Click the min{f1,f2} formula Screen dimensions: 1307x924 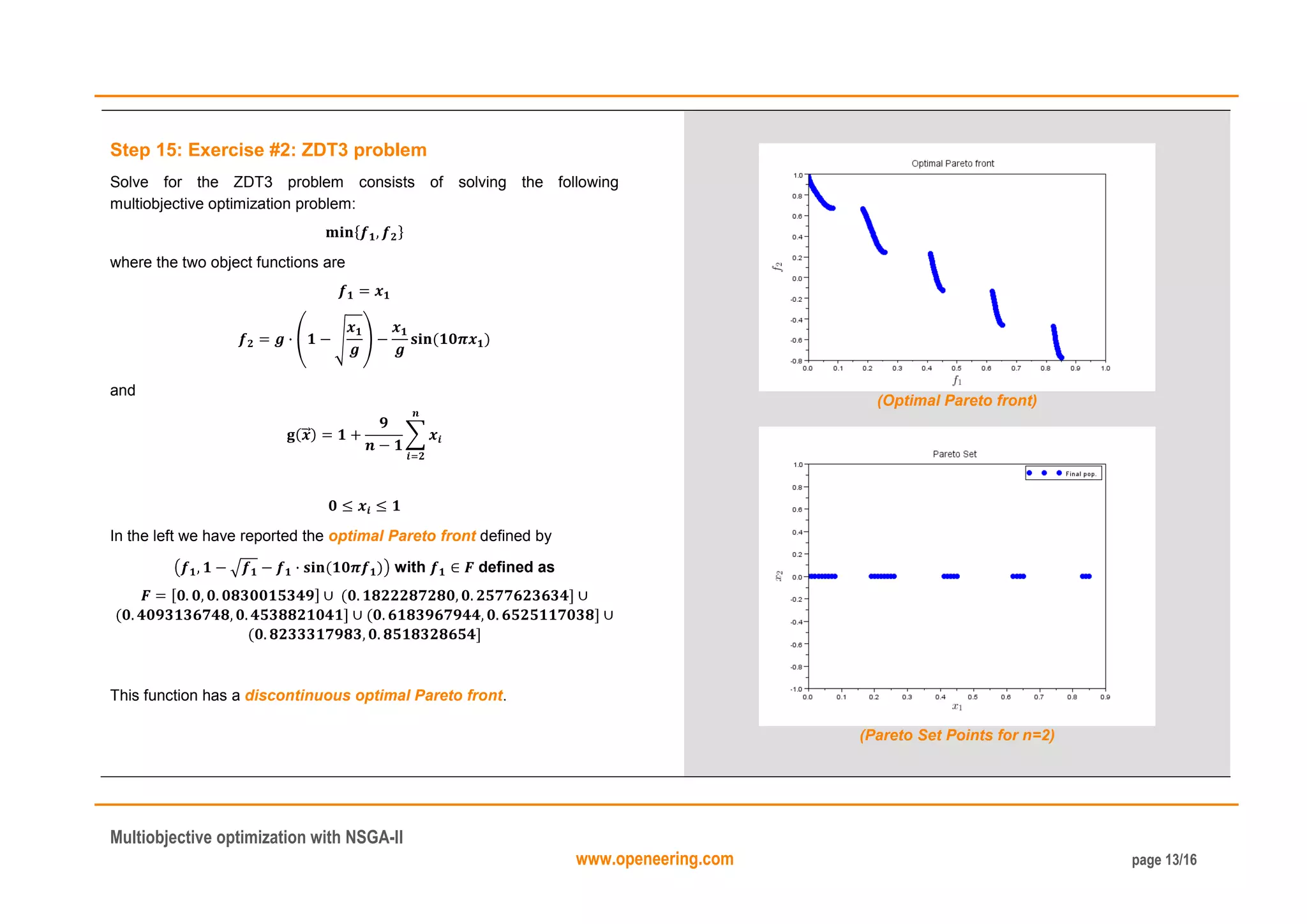pos(364,233)
